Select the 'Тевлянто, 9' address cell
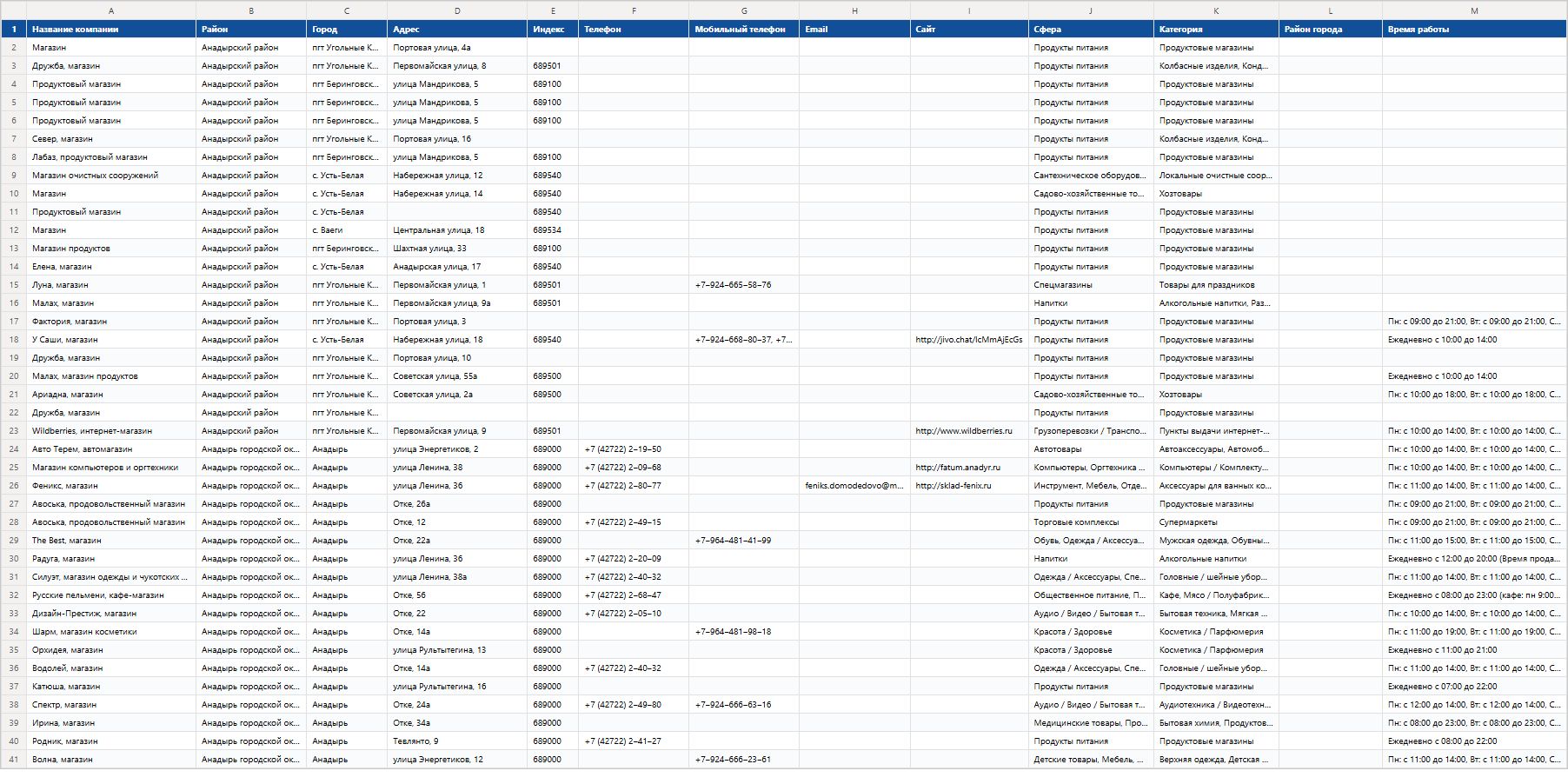This screenshot has width=1568, height=784. (457, 741)
